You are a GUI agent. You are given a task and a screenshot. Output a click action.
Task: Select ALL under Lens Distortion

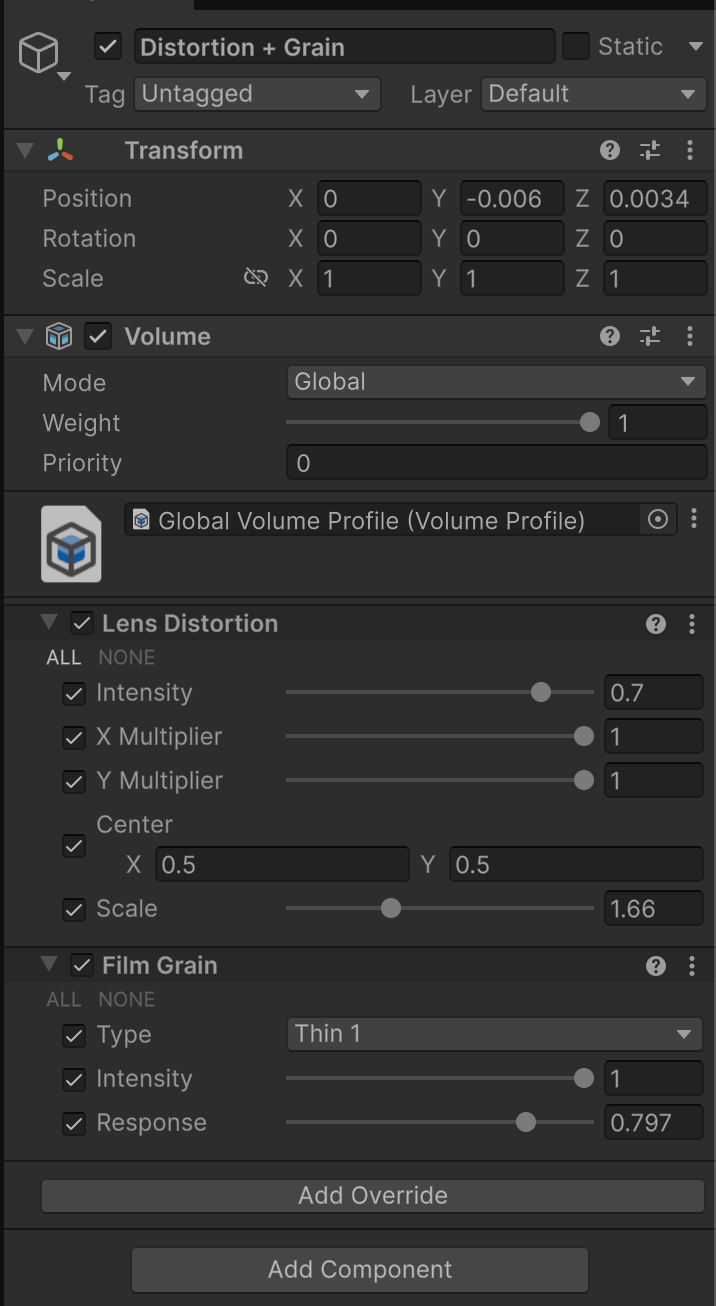[64, 657]
